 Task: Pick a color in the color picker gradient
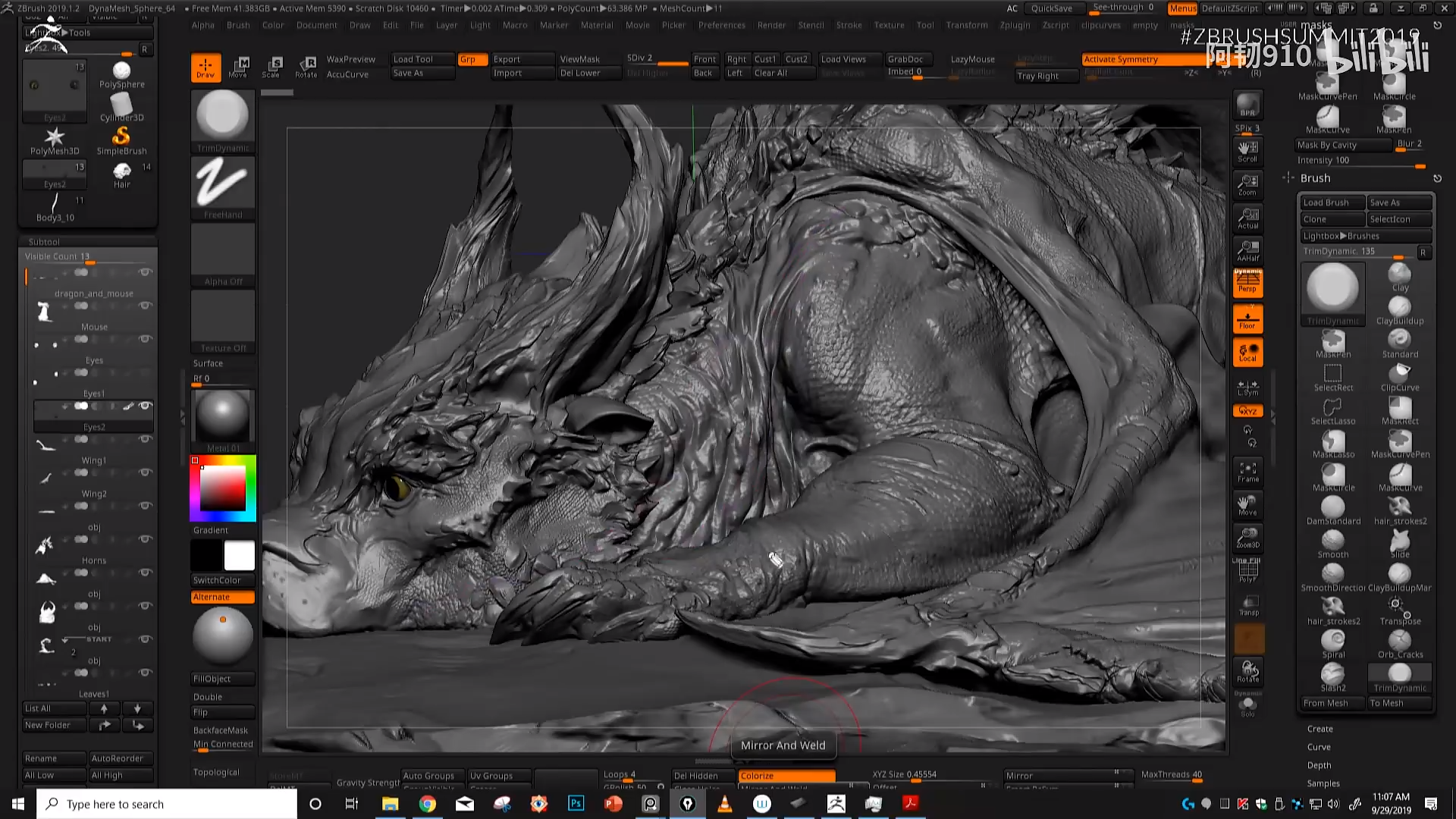(x=222, y=488)
